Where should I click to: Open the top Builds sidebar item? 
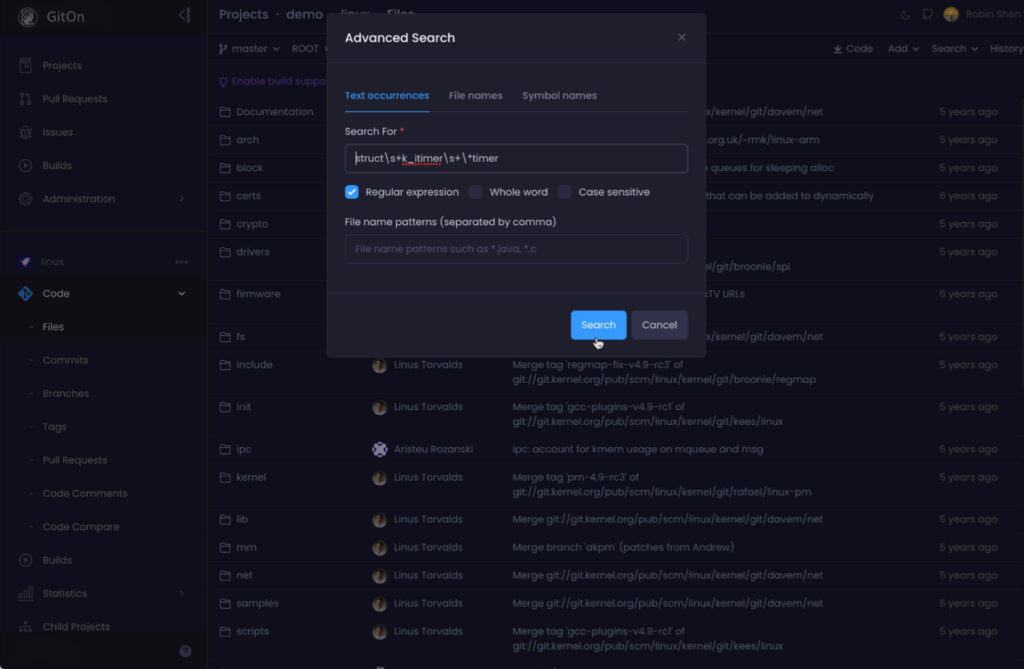coord(57,165)
